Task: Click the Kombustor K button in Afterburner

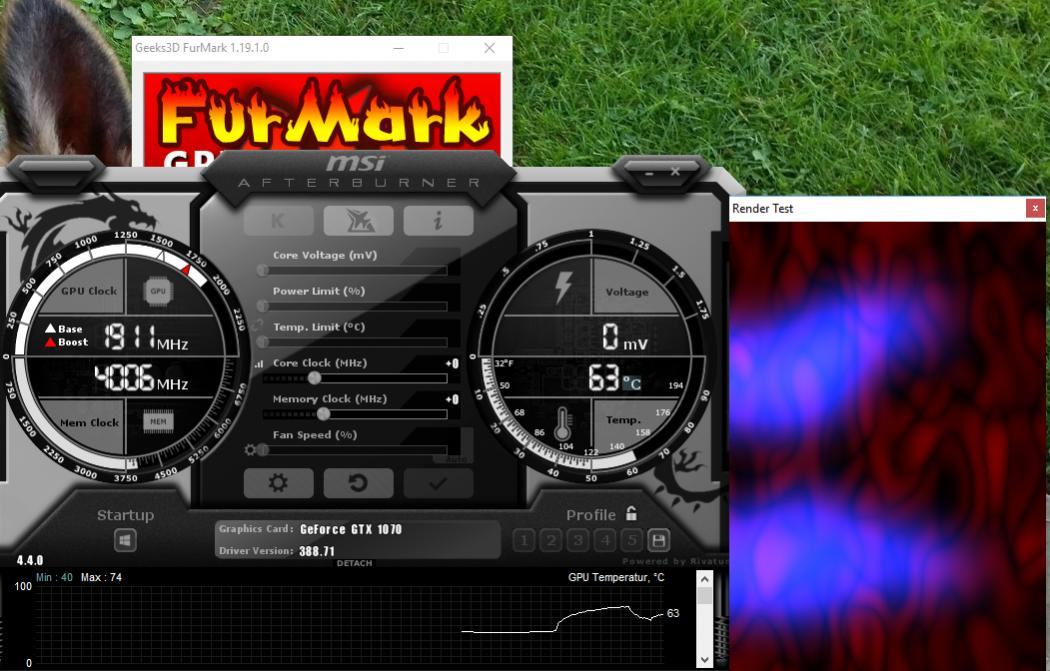Action: click(279, 220)
